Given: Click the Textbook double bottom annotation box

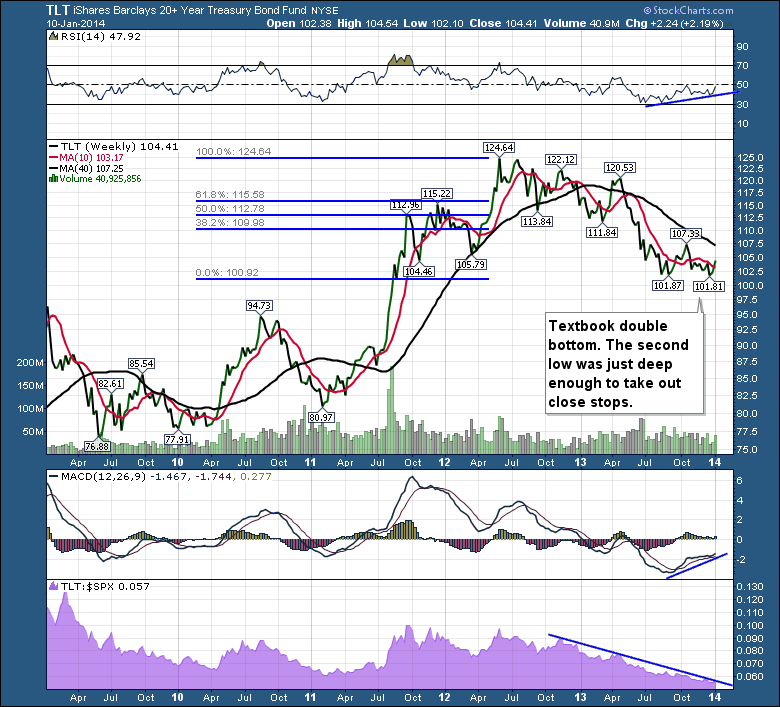Looking at the screenshot, I should [624, 363].
